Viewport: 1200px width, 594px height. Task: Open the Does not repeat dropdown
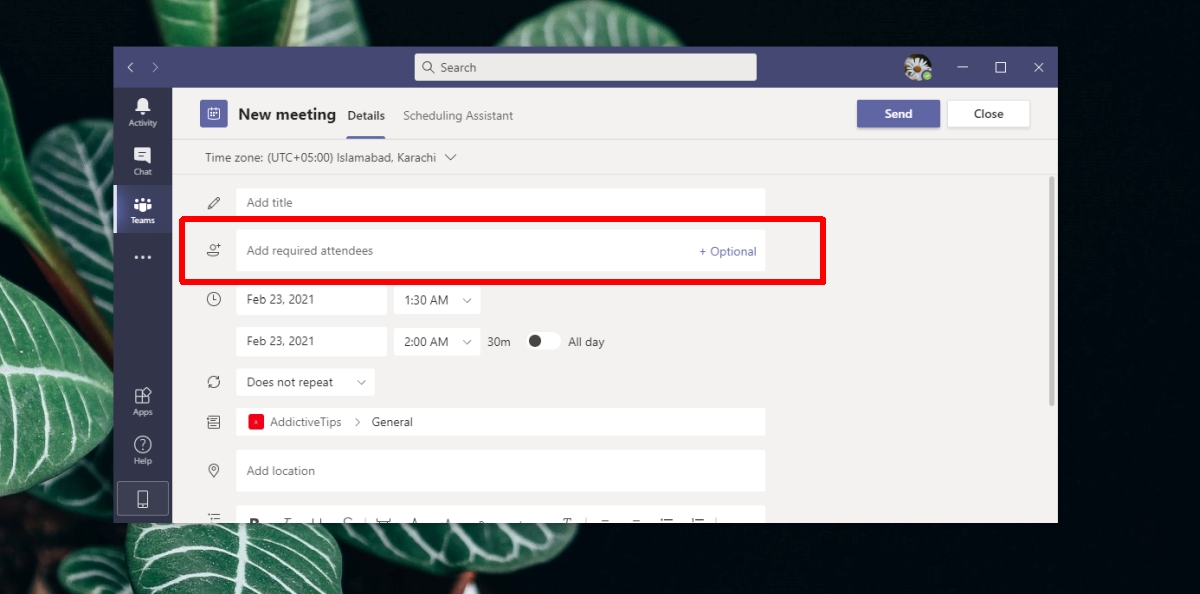pos(305,382)
